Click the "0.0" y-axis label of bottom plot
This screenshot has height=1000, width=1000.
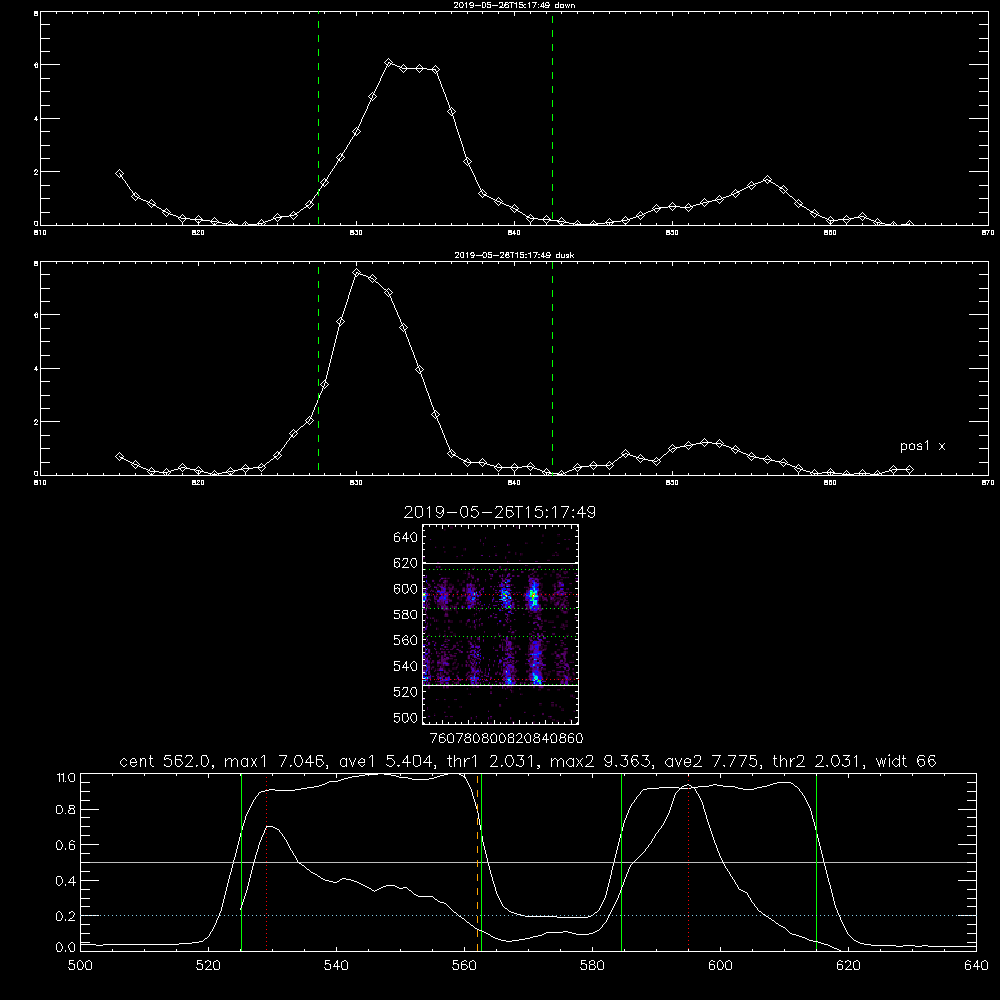click(66, 947)
